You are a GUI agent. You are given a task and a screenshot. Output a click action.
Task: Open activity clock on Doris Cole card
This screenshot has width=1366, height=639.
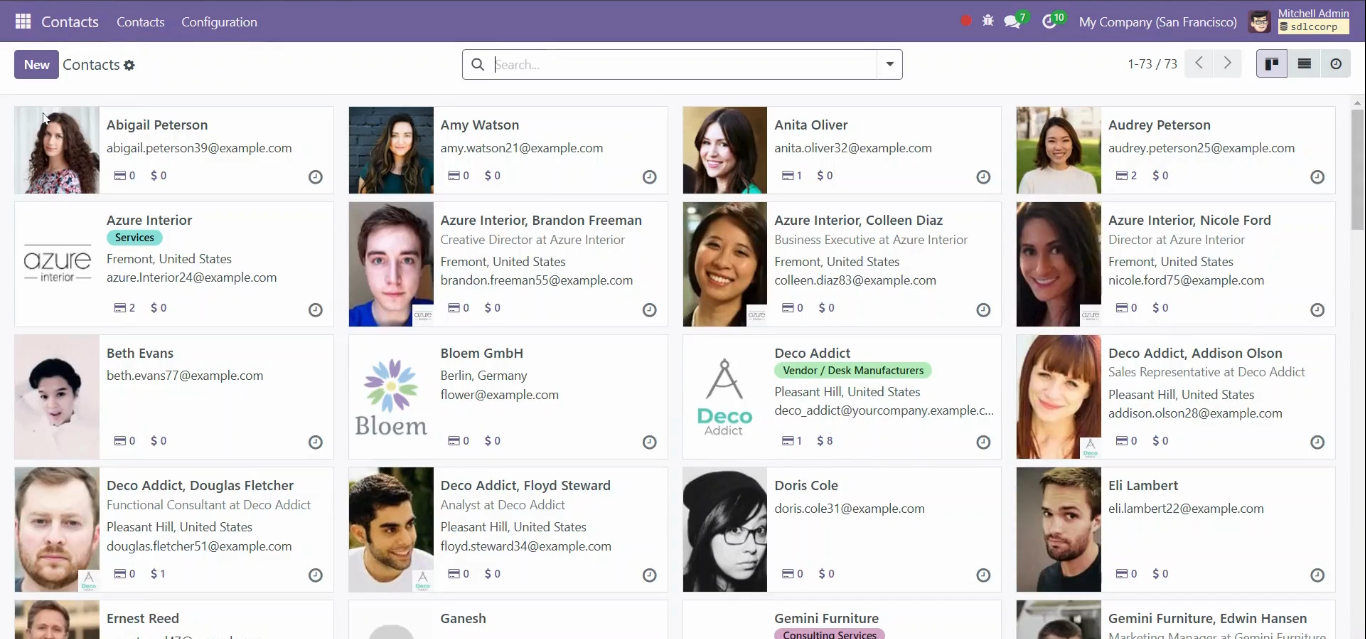(983, 575)
